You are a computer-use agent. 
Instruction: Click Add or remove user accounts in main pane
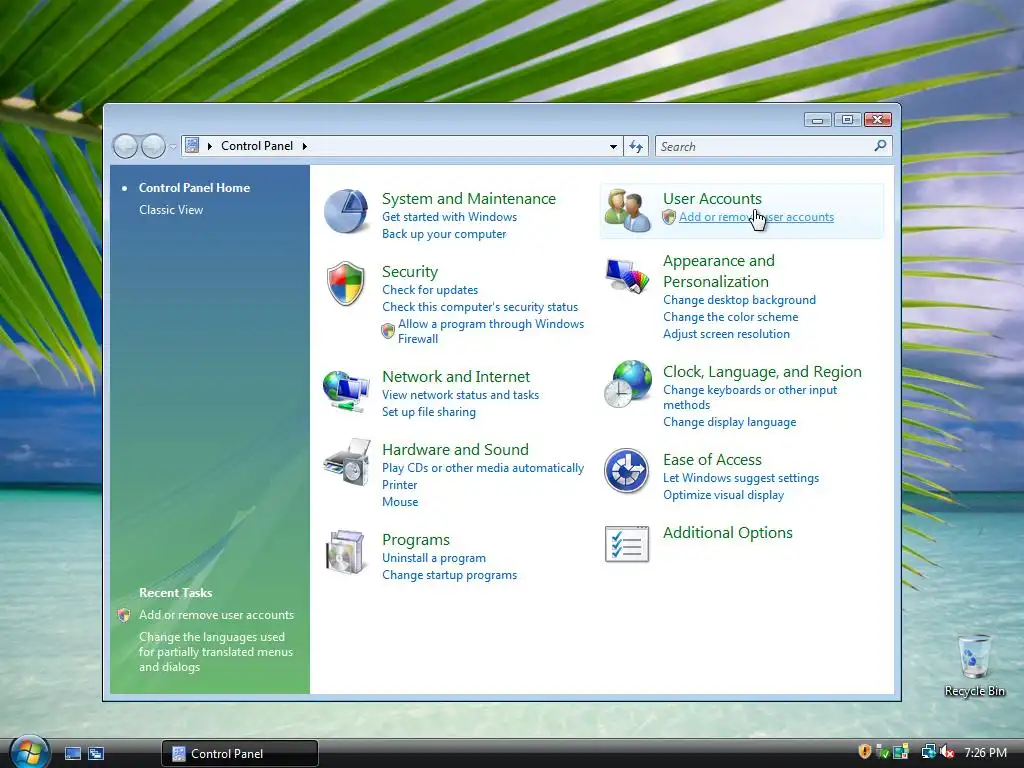point(756,217)
